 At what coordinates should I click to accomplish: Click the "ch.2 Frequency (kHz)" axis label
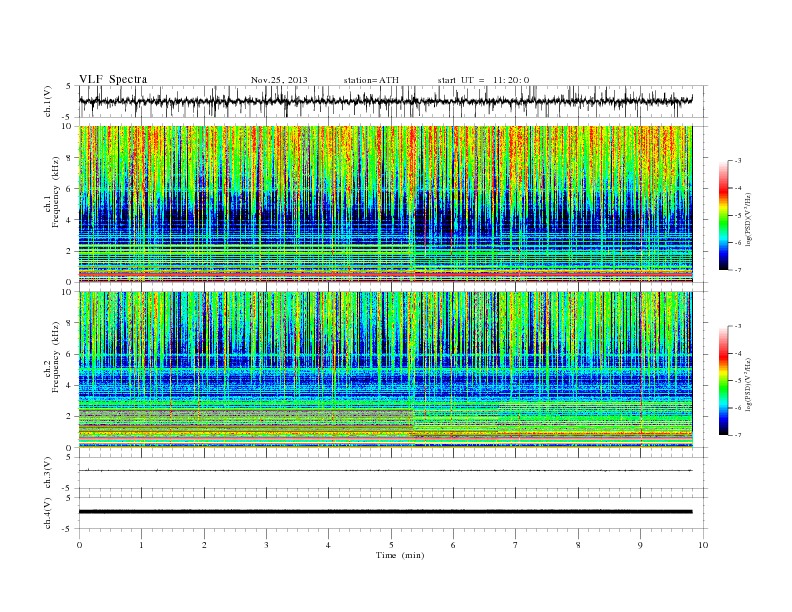pos(52,357)
